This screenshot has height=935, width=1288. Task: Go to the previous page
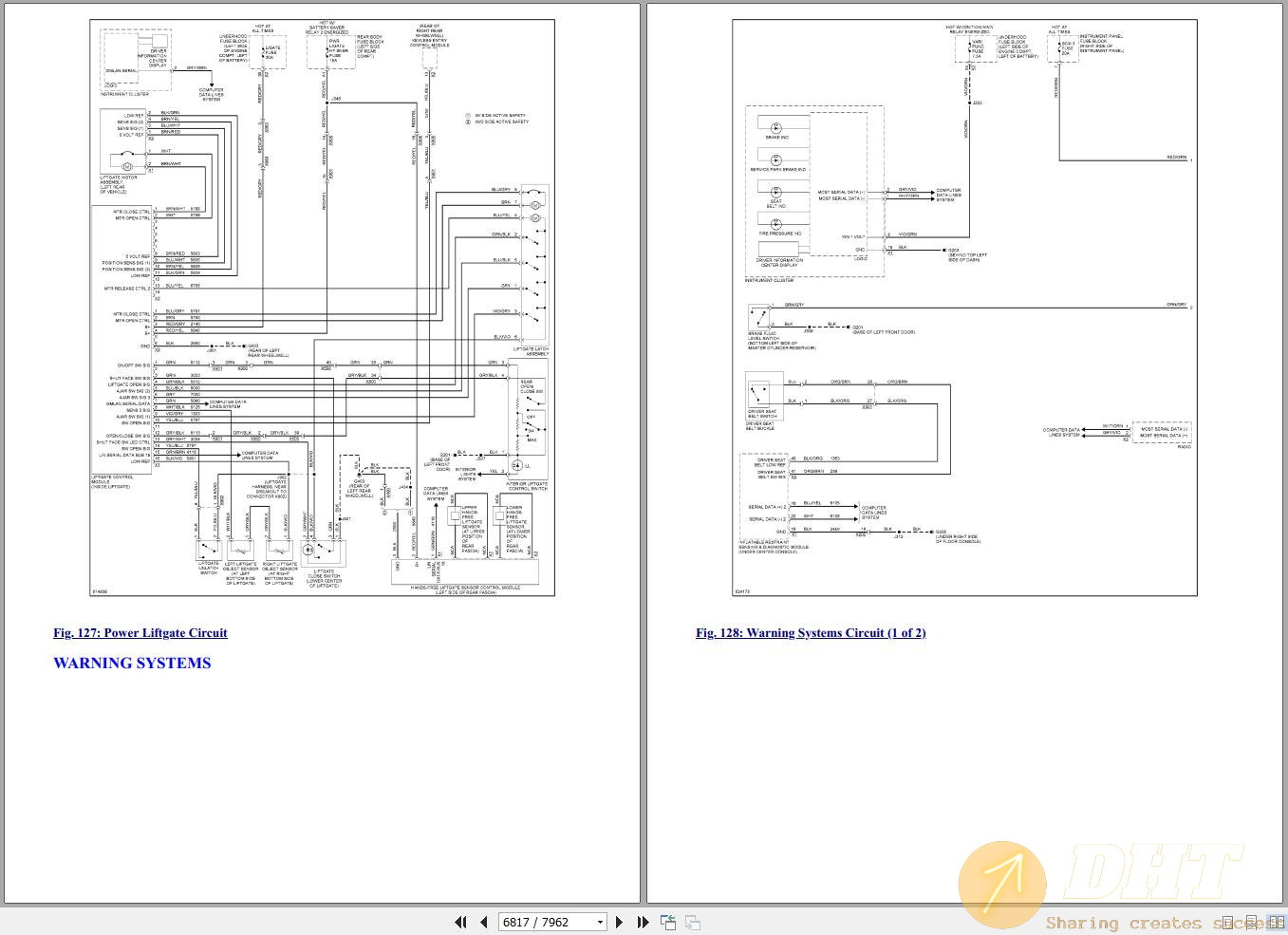(x=484, y=922)
